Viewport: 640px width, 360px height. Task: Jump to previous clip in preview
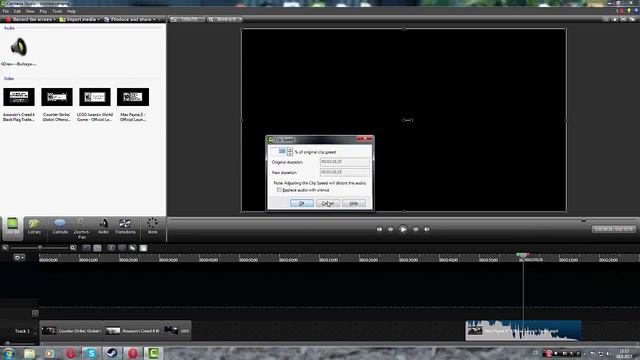click(x=379, y=229)
